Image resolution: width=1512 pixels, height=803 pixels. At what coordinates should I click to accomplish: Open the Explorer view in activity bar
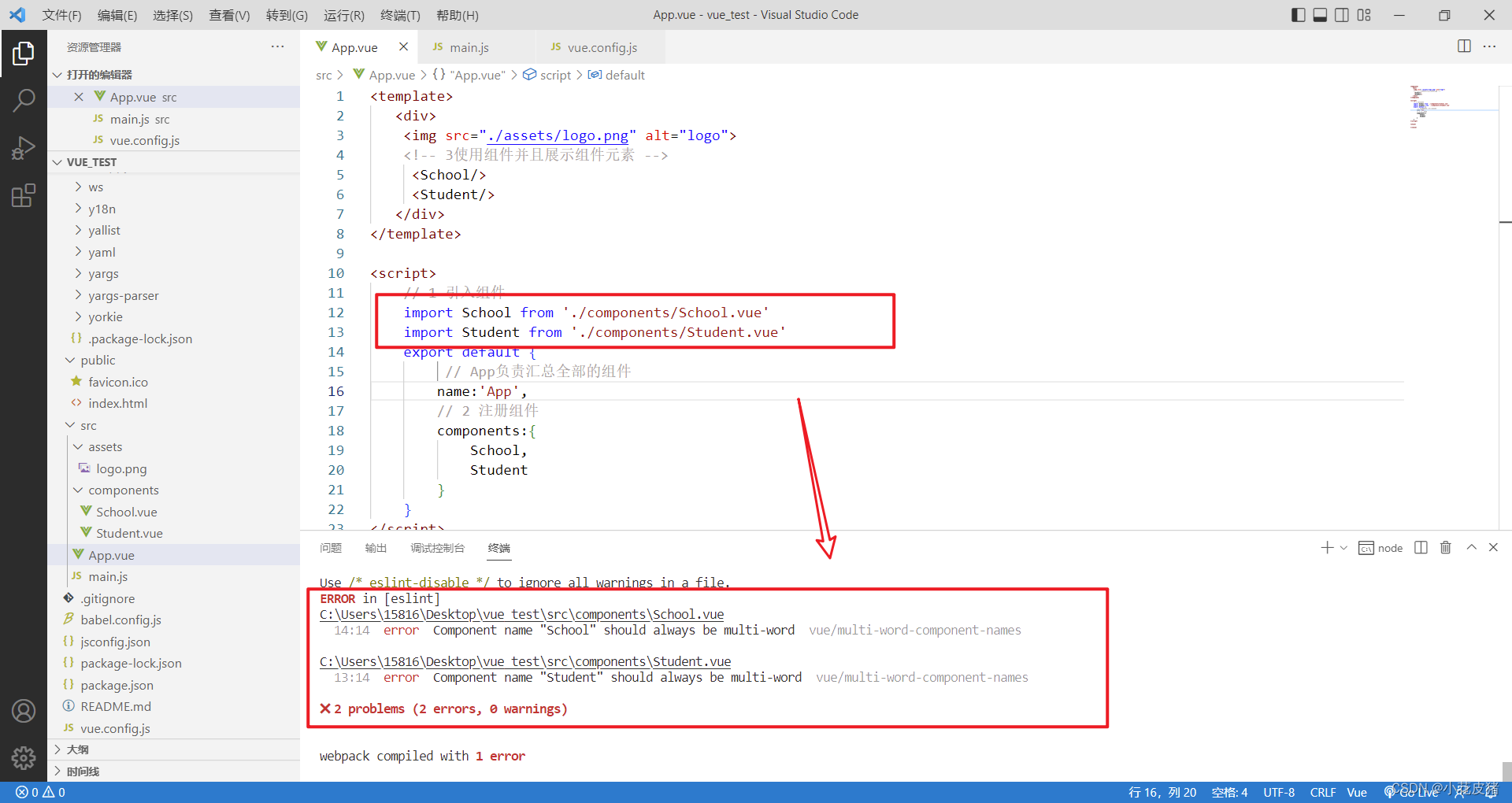pos(24,54)
